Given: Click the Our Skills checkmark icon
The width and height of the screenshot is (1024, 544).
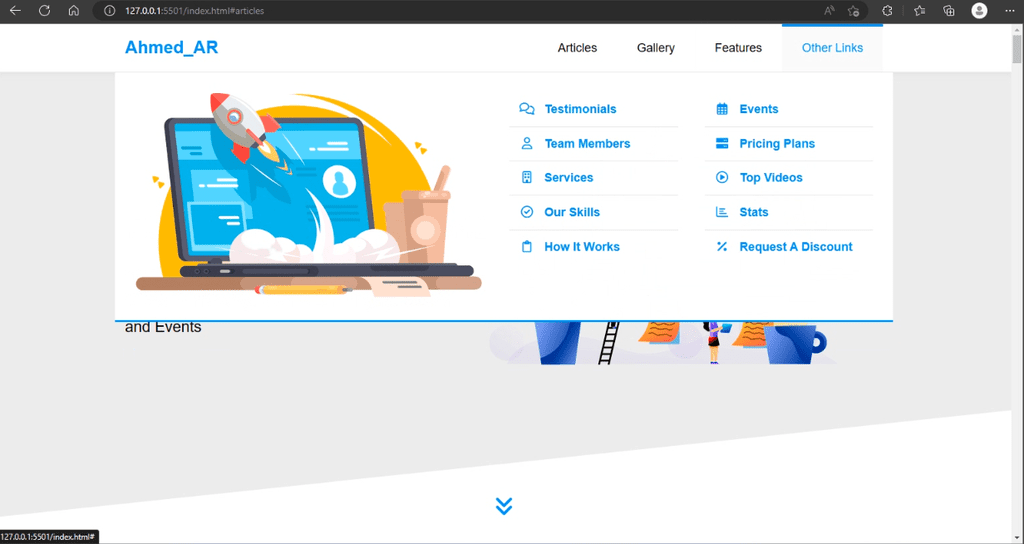Looking at the screenshot, I should (x=526, y=212).
